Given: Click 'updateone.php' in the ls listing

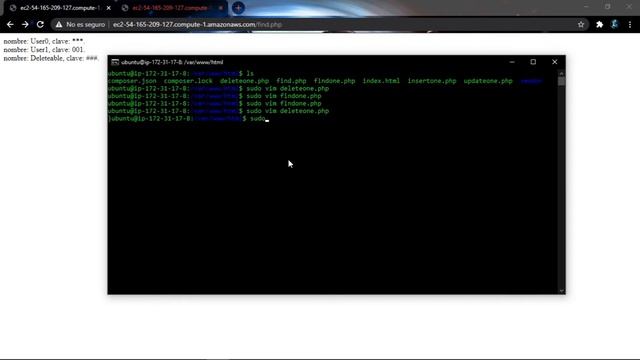Looking at the screenshot, I should point(488,81).
